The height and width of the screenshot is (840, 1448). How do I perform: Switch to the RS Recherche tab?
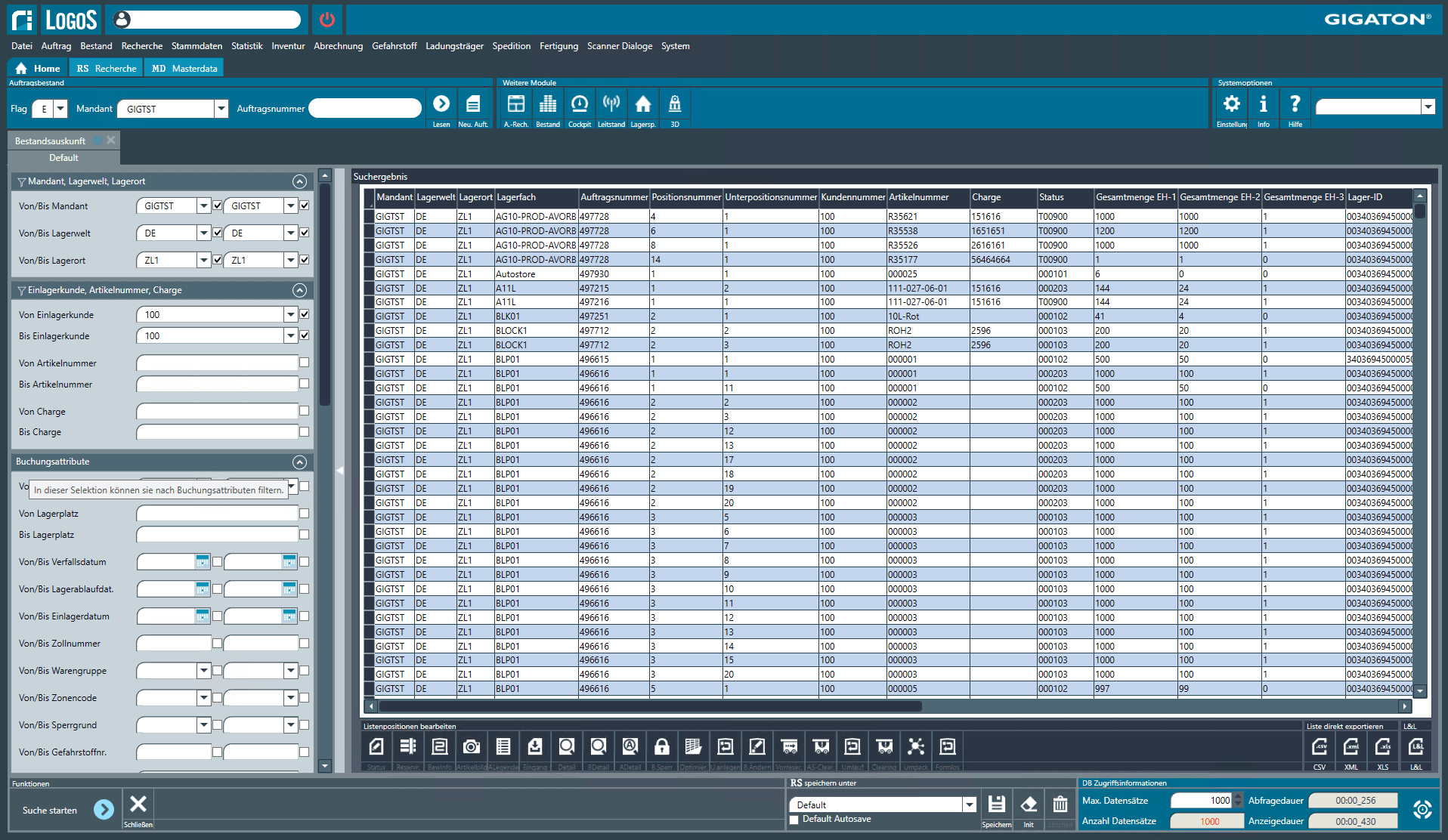pos(107,69)
